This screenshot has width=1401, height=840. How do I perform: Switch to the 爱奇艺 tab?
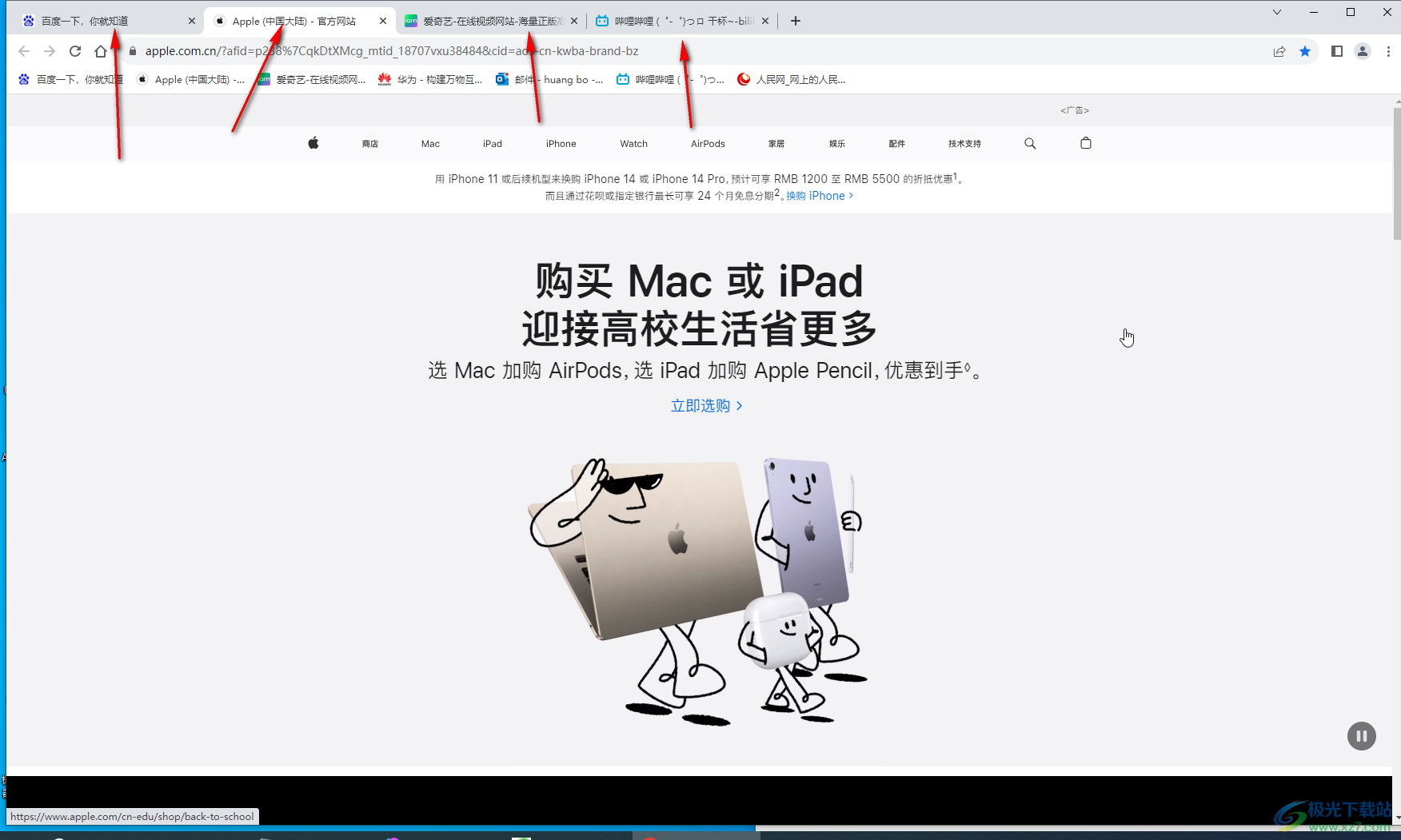[x=491, y=21]
